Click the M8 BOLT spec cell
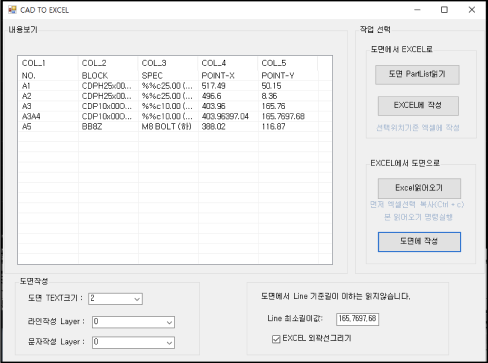 (x=168, y=127)
